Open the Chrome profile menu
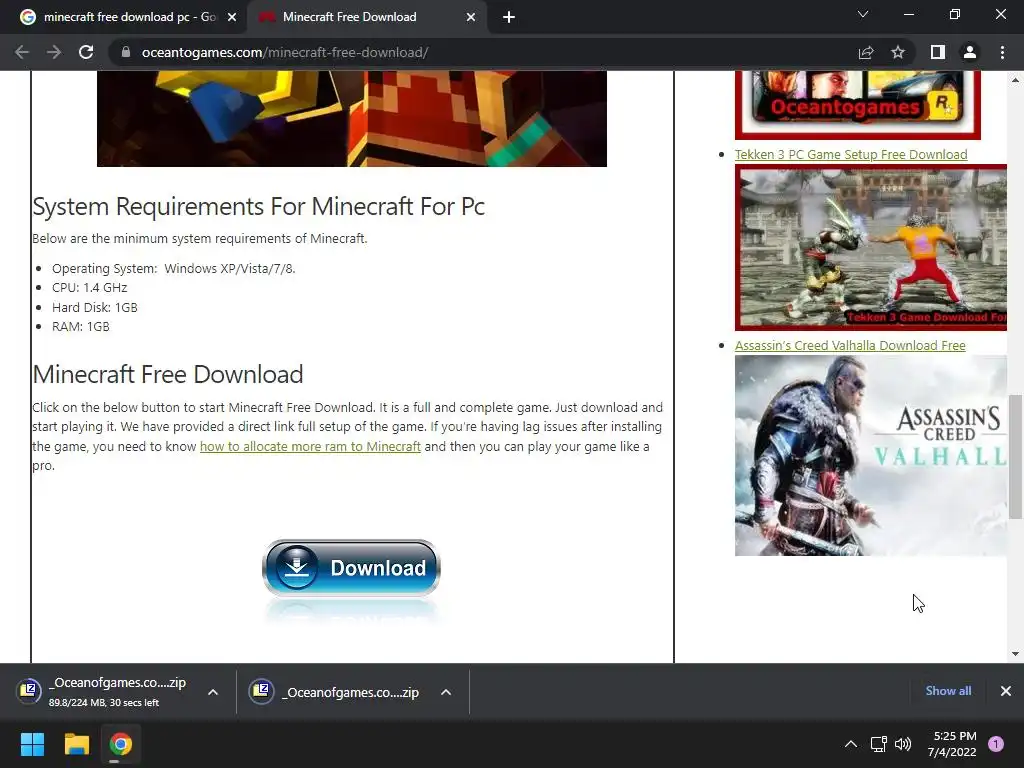 click(970, 52)
